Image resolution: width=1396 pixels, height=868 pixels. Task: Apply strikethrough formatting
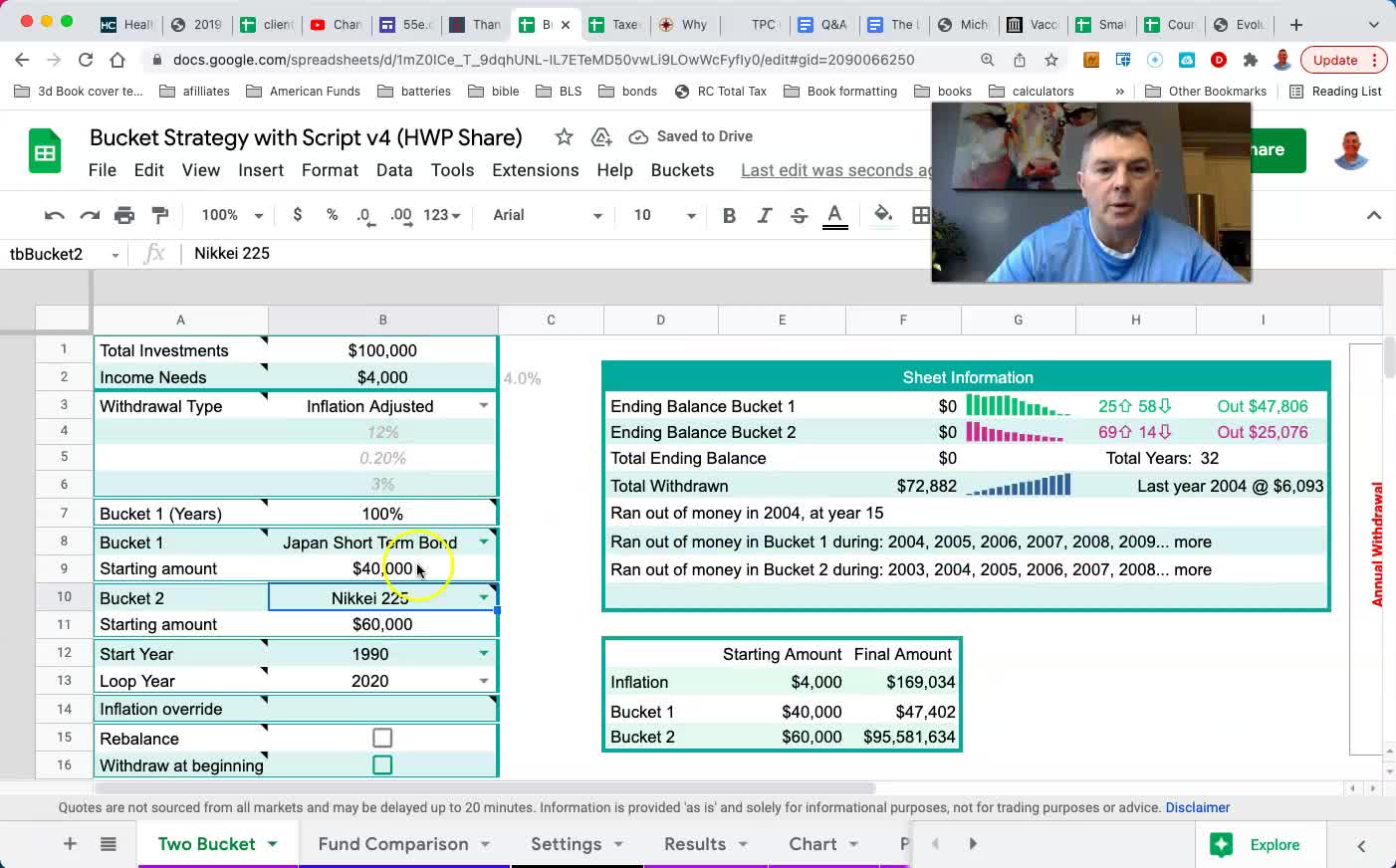click(x=799, y=215)
